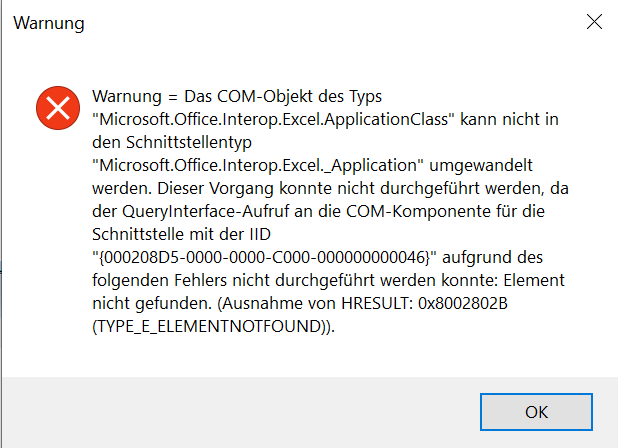Click the TYPE_E_ELEMENTNOTFOUND error text
The image size is (618, 448).
(213, 327)
